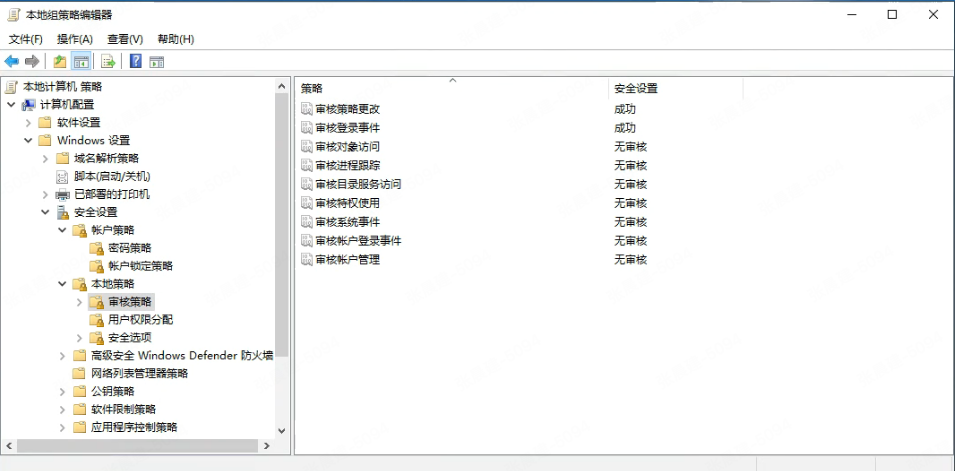Click the 密码策略 locked folder icon
Image resolution: width=955 pixels, height=471 pixels.
point(96,248)
